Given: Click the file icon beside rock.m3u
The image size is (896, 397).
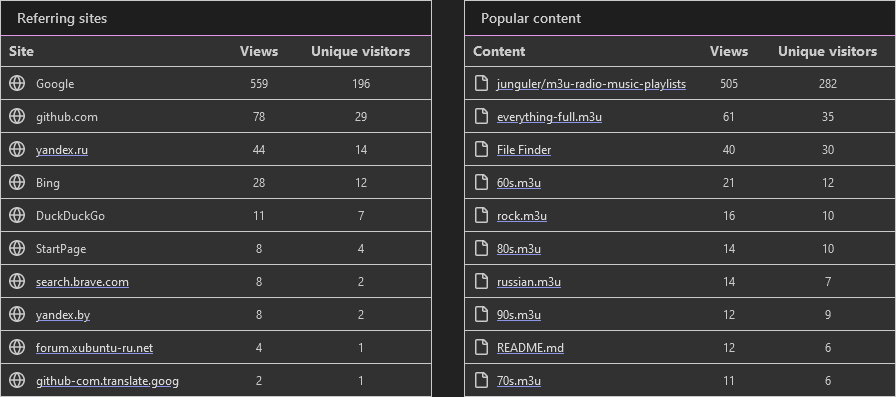Looking at the screenshot, I should click(482, 215).
